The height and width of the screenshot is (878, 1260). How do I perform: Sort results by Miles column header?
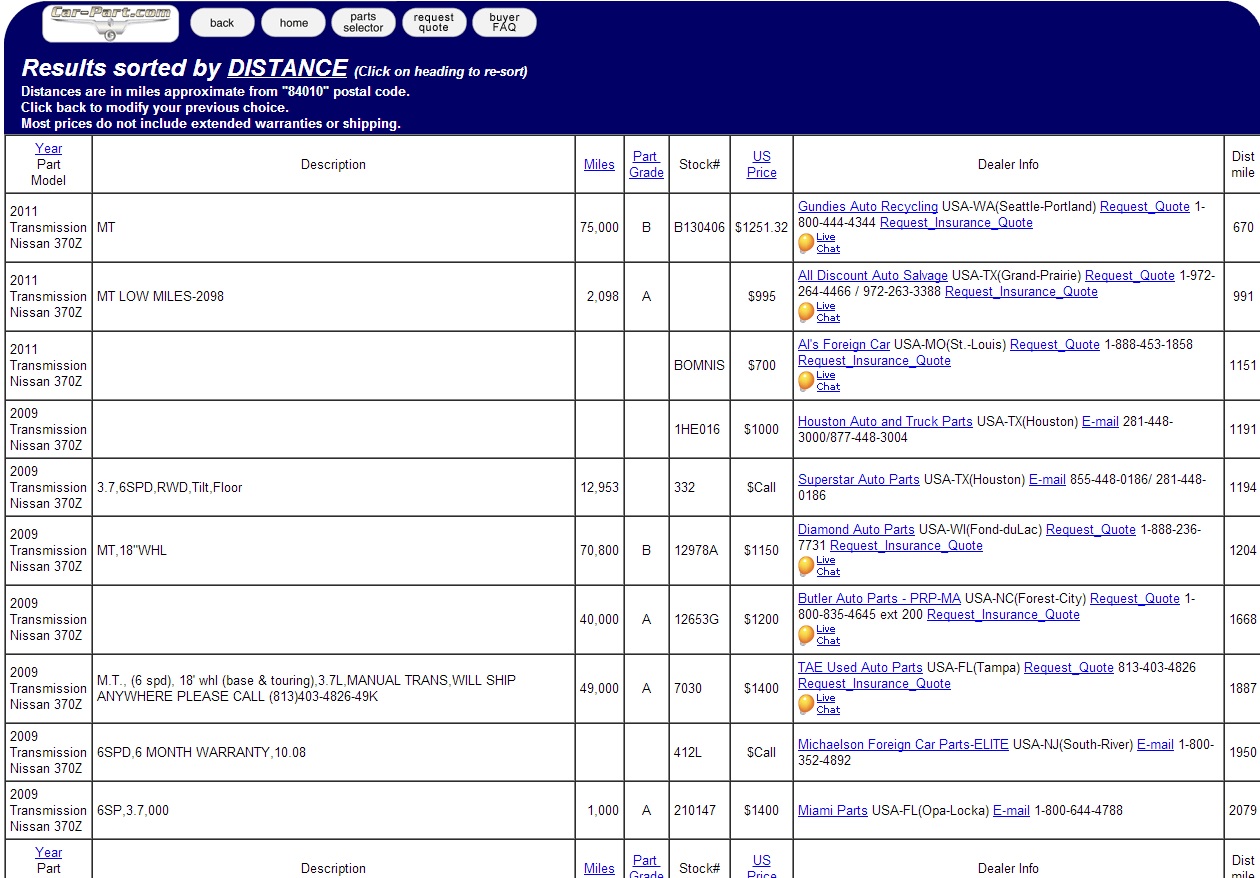coord(599,165)
